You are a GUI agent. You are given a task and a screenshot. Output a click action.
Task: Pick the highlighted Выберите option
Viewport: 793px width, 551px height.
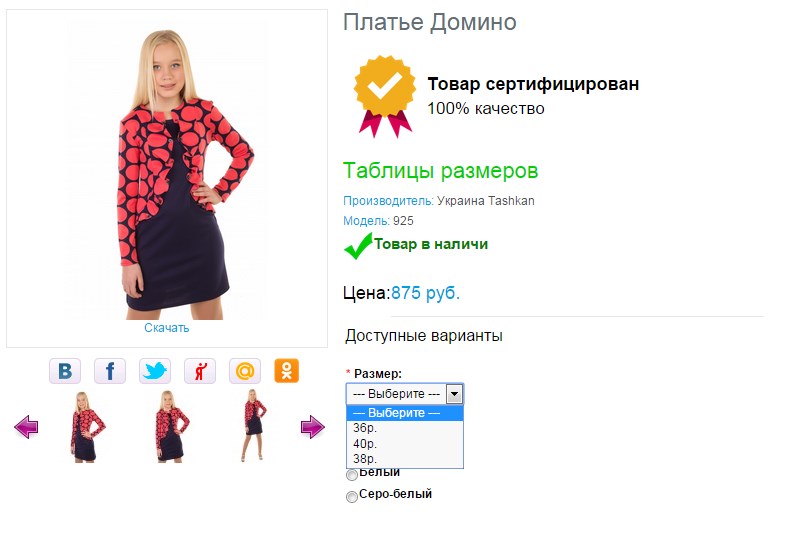[405, 413]
